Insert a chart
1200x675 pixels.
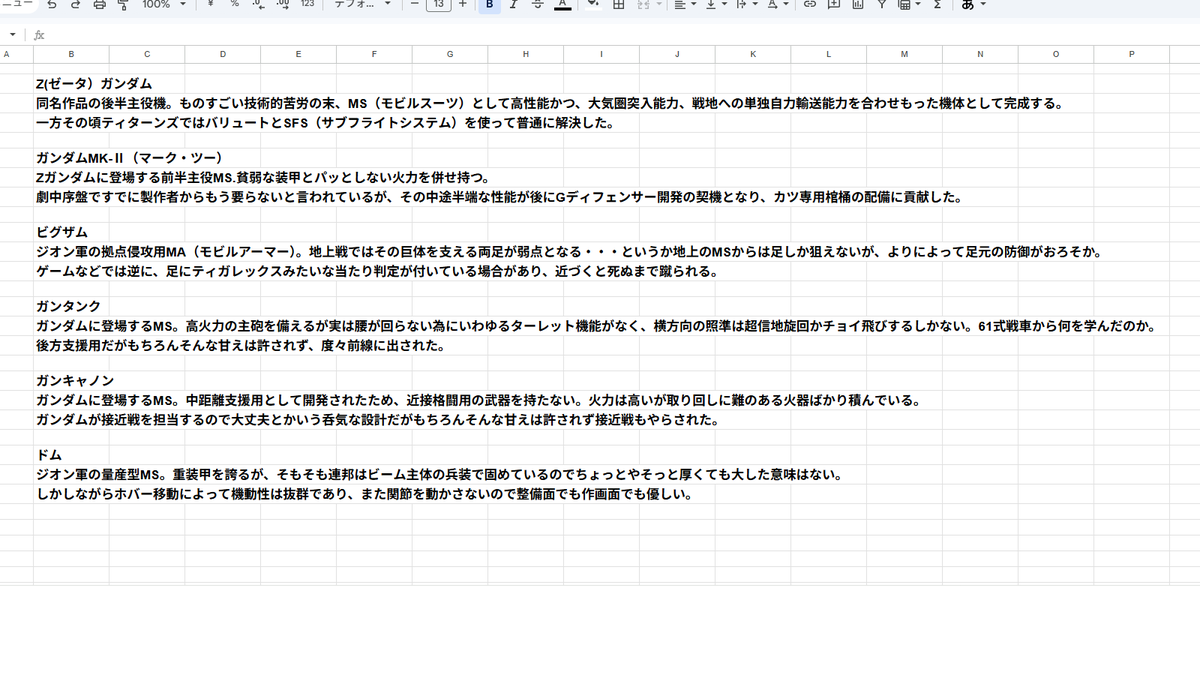tap(858, 5)
